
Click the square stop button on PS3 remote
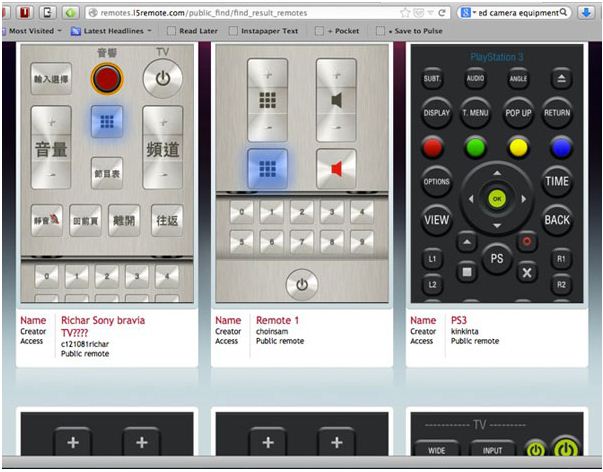coord(467,272)
